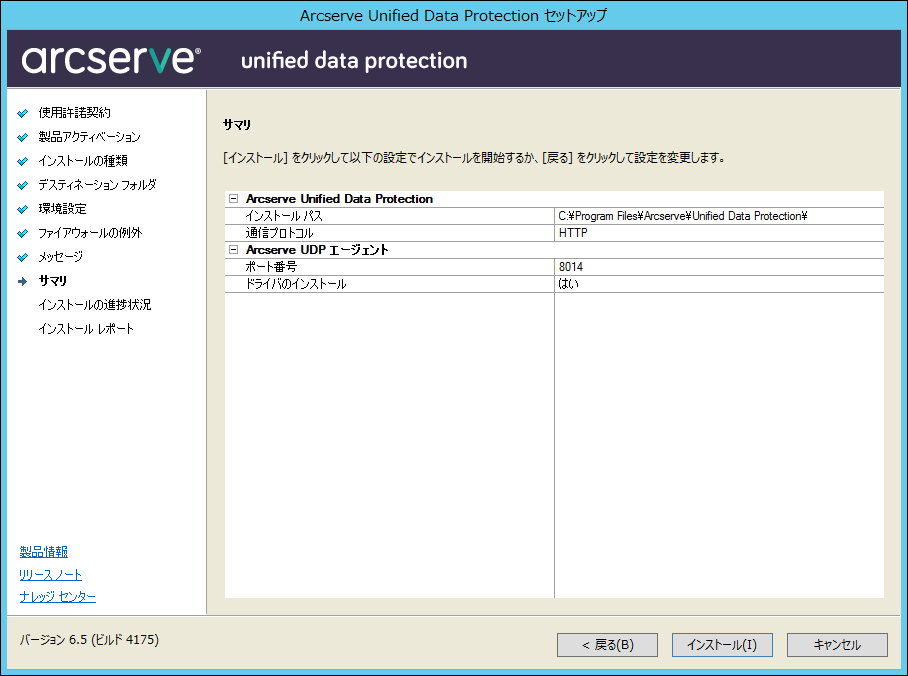The width and height of the screenshot is (908, 676).
Task: Click the arcserve logo in the banner
Action: pos(111,59)
